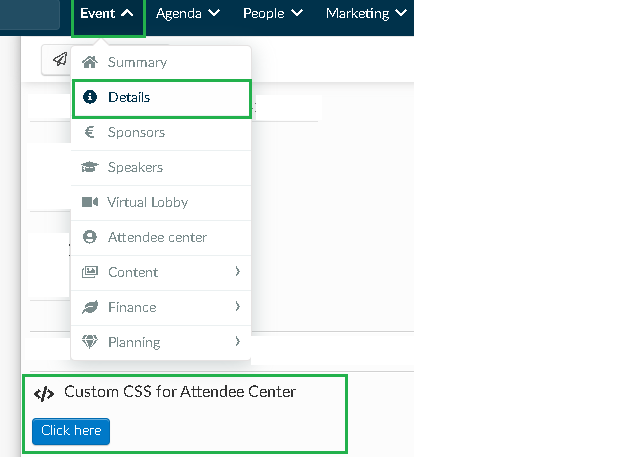Click the leaf icon beside Finance
The width and height of the screenshot is (621, 457).
(90, 307)
